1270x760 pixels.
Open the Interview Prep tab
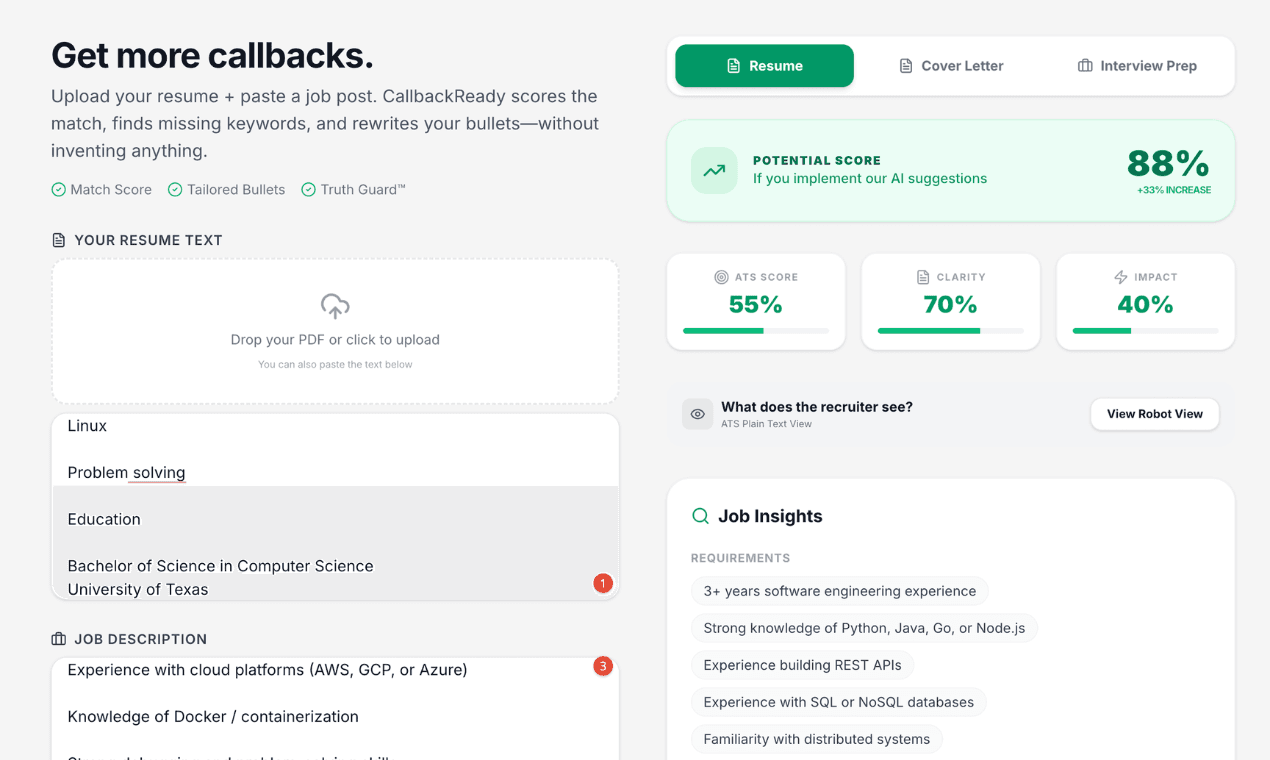[x=1137, y=65]
